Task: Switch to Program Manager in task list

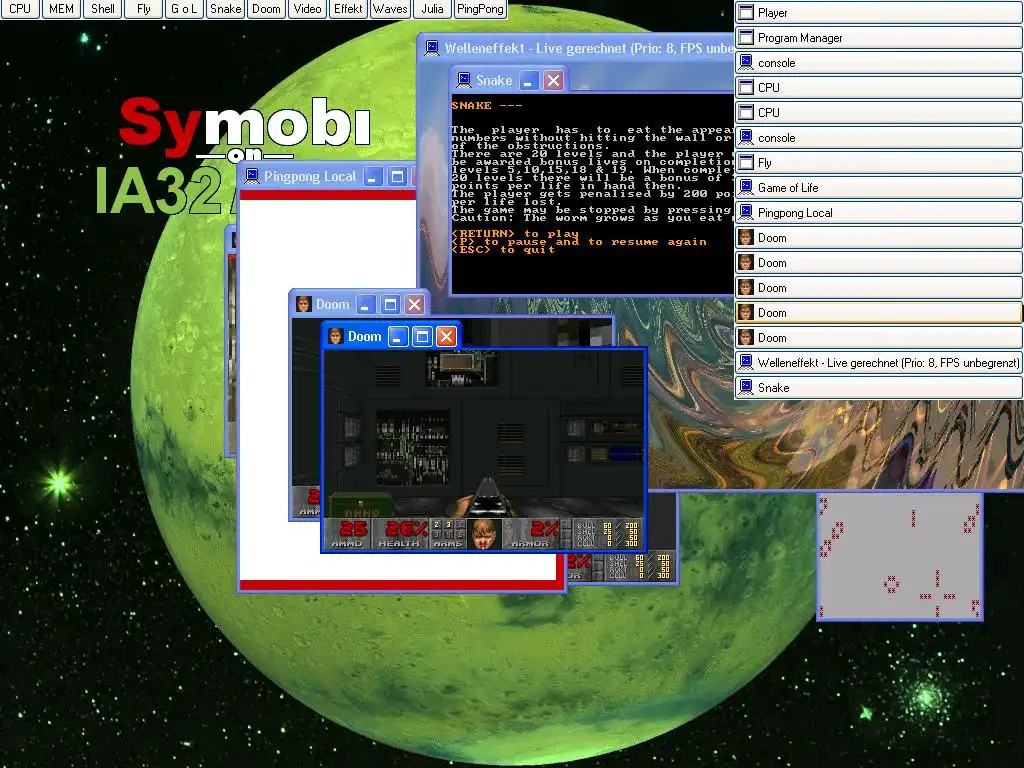Action: point(878,38)
